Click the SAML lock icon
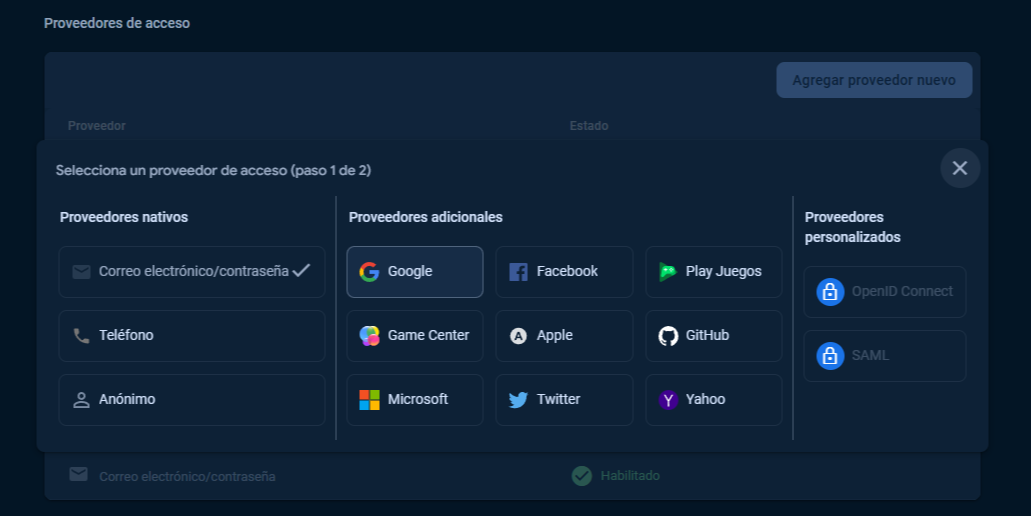This screenshot has width=1031, height=516. point(830,356)
